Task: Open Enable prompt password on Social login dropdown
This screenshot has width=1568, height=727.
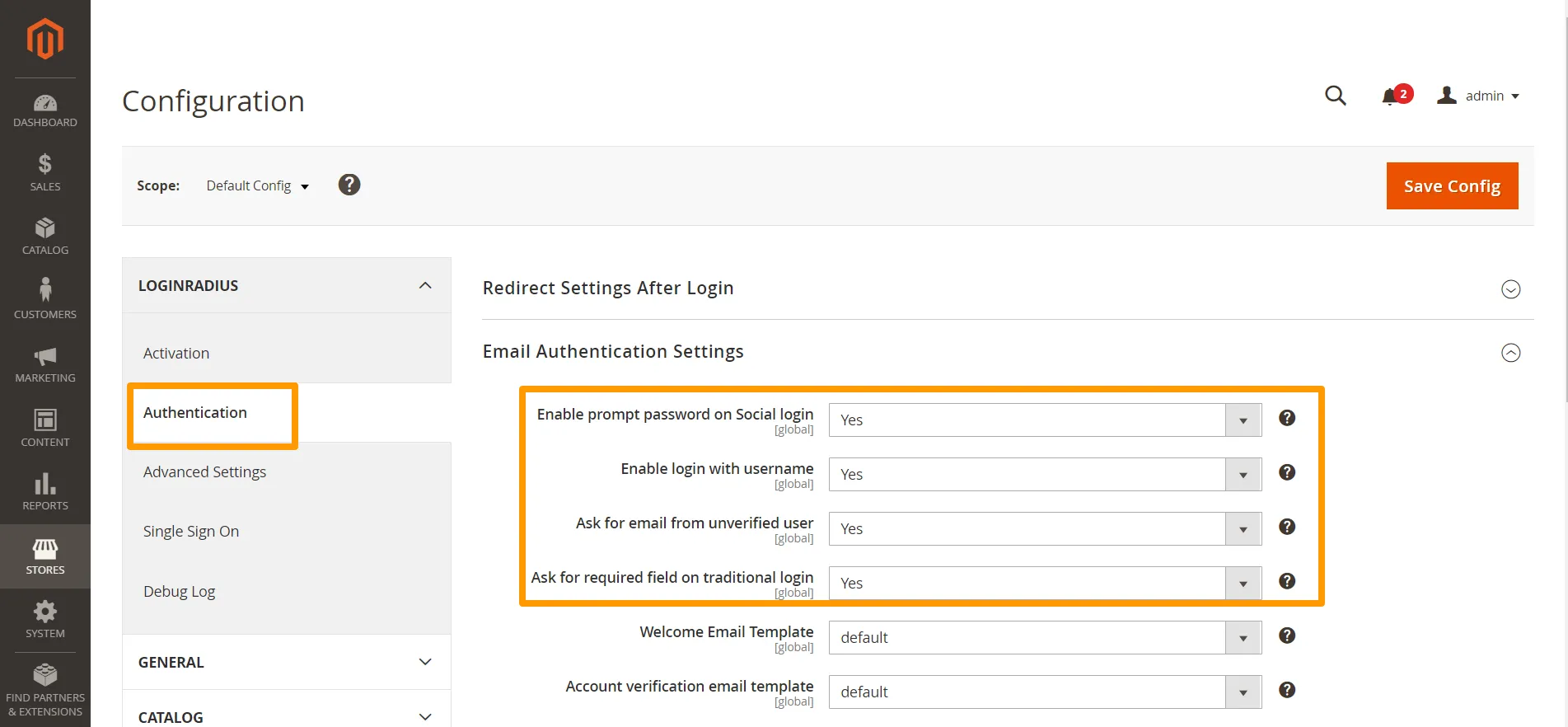Action: [1044, 420]
